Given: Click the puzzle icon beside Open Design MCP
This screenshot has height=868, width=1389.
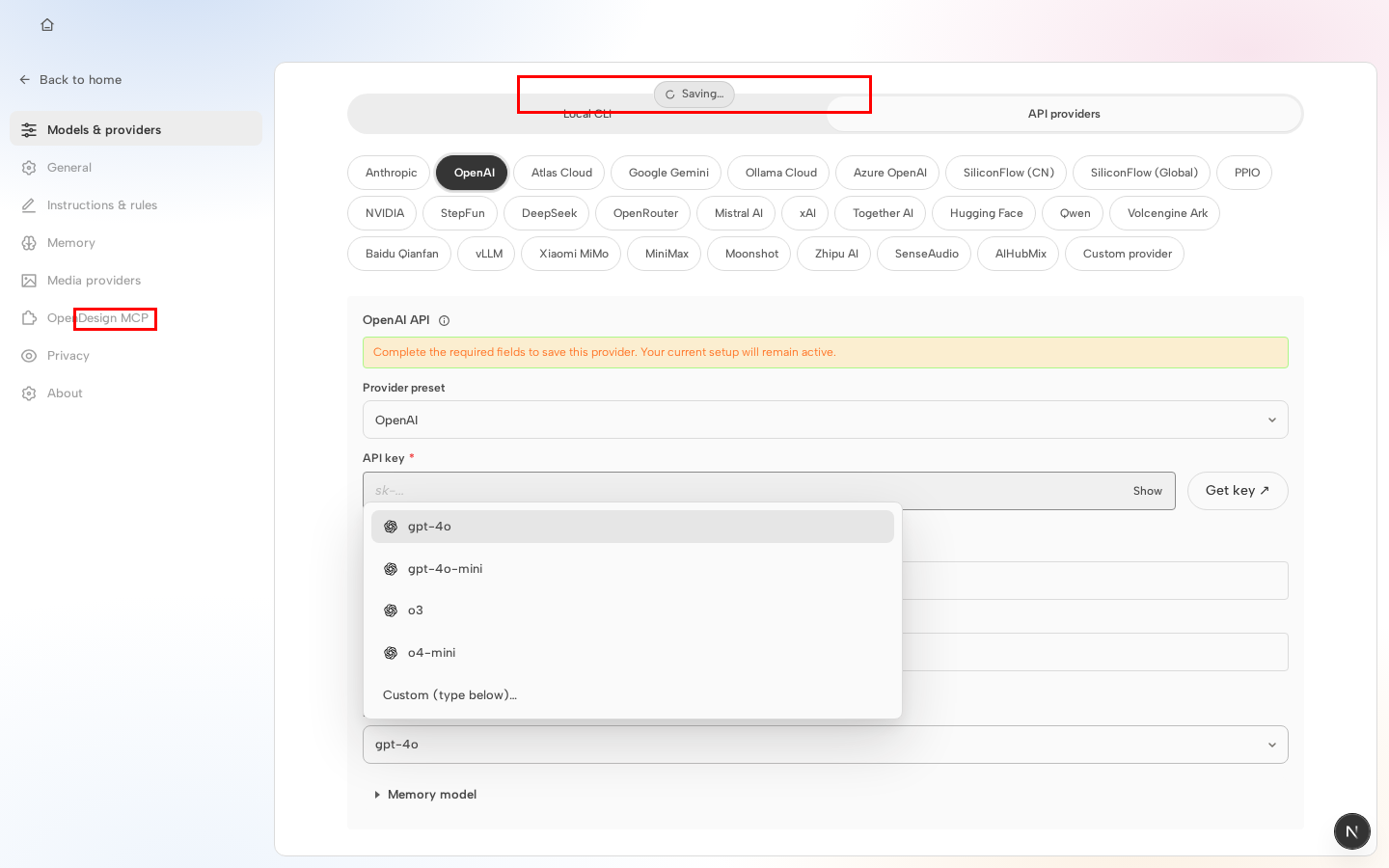Looking at the screenshot, I should coord(29,318).
